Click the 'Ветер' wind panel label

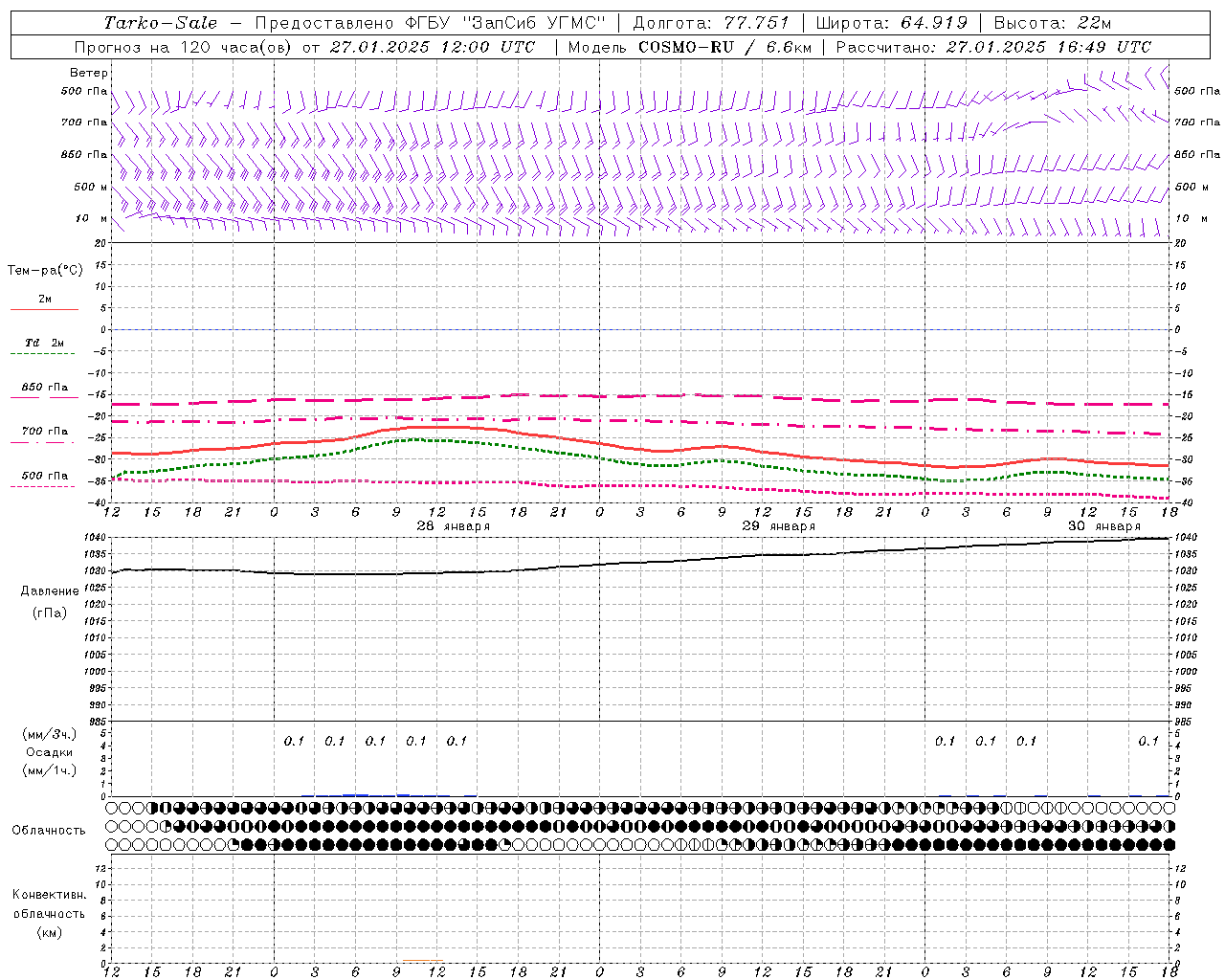pyautogui.click(x=89, y=73)
